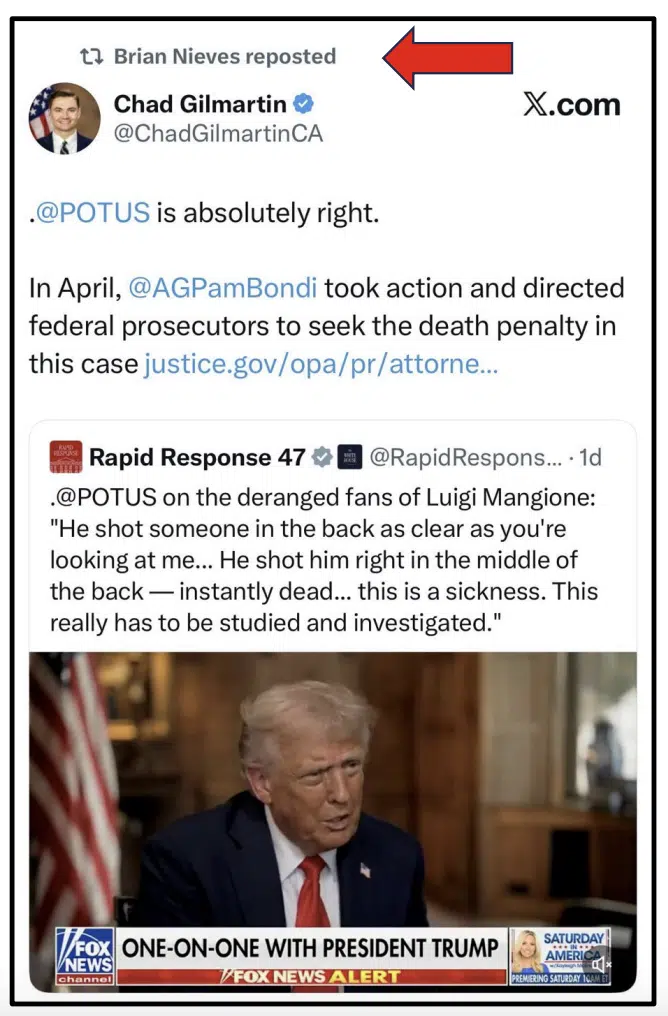Click the Rapid Response 47 avatar
Viewport: 668px width, 1016px height.
click(x=65, y=456)
